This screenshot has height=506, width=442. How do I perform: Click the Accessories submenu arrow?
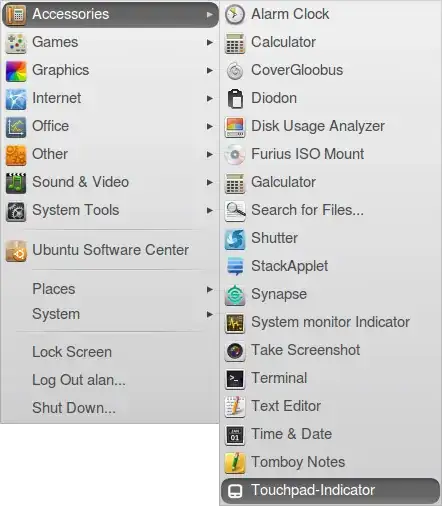(x=210, y=15)
